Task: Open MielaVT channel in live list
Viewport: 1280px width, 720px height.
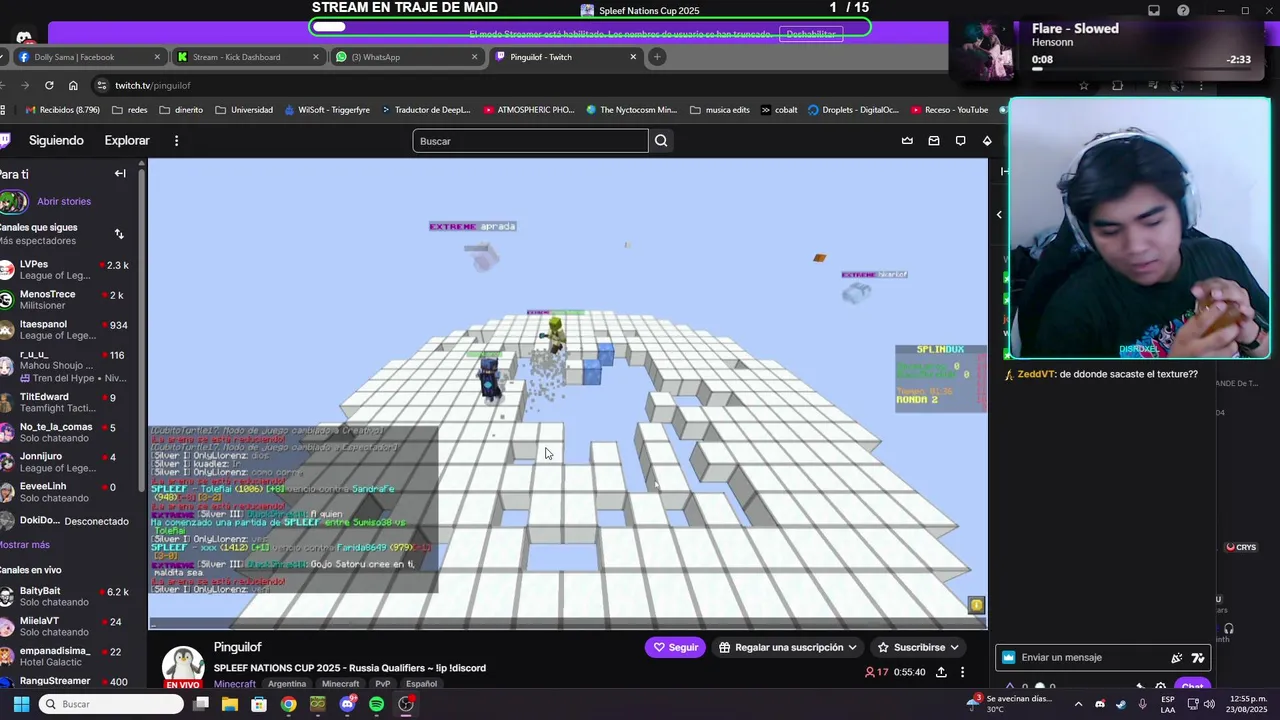Action: coord(65,627)
